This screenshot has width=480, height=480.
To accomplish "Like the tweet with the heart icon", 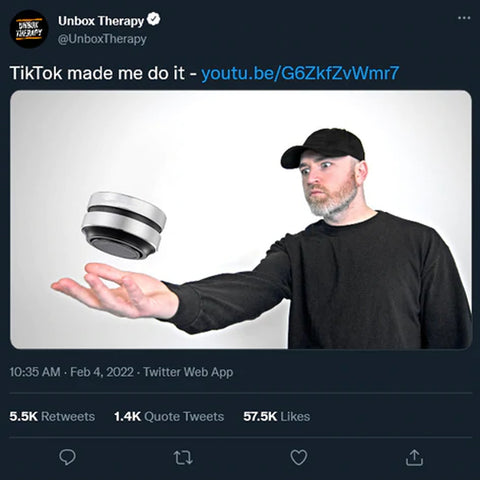I will 299,457.
